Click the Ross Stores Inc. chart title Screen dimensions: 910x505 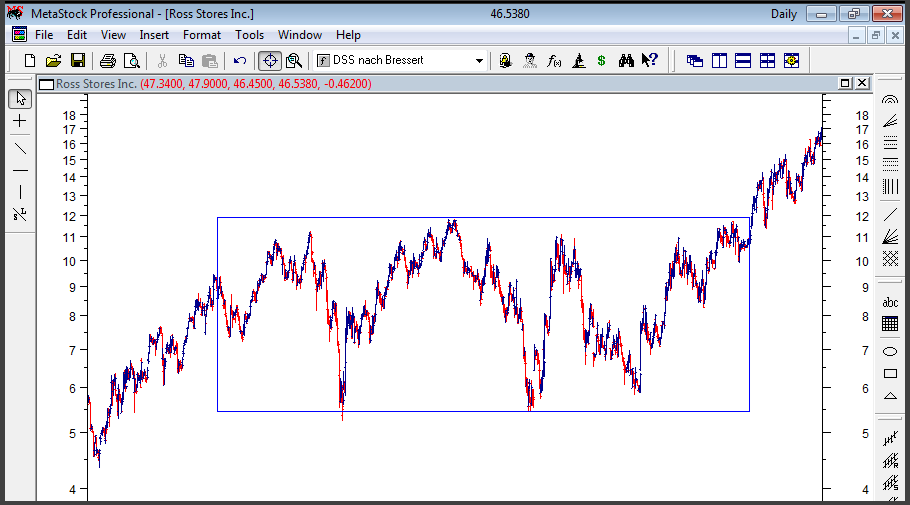(x=96, y=84)
